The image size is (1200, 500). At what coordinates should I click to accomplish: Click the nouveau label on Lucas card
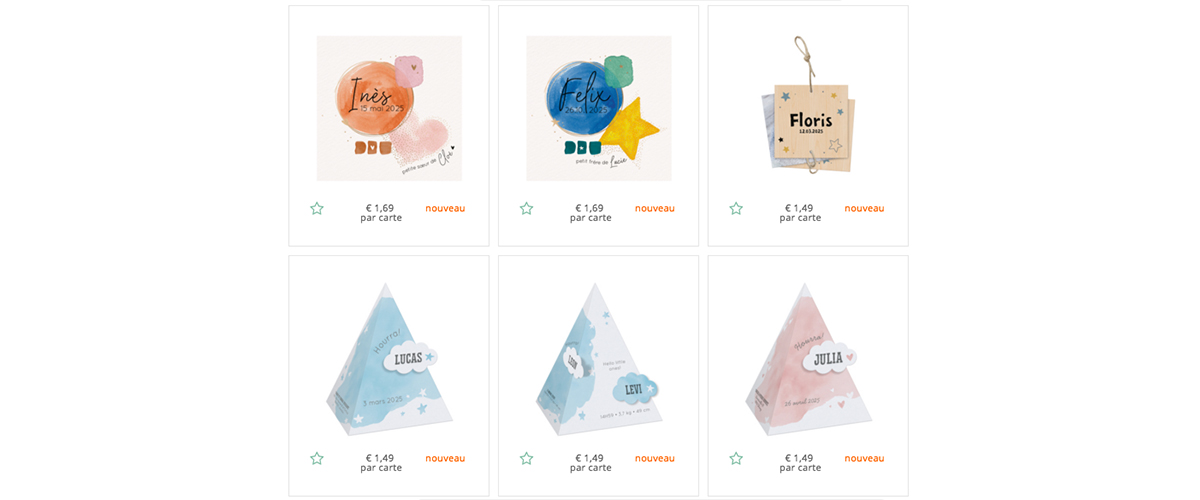(x=445, y=458)
